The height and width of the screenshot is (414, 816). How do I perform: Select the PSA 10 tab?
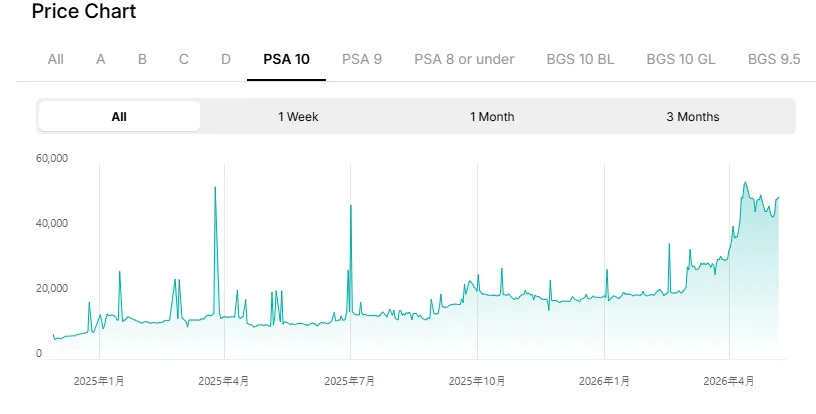[286, 59]
